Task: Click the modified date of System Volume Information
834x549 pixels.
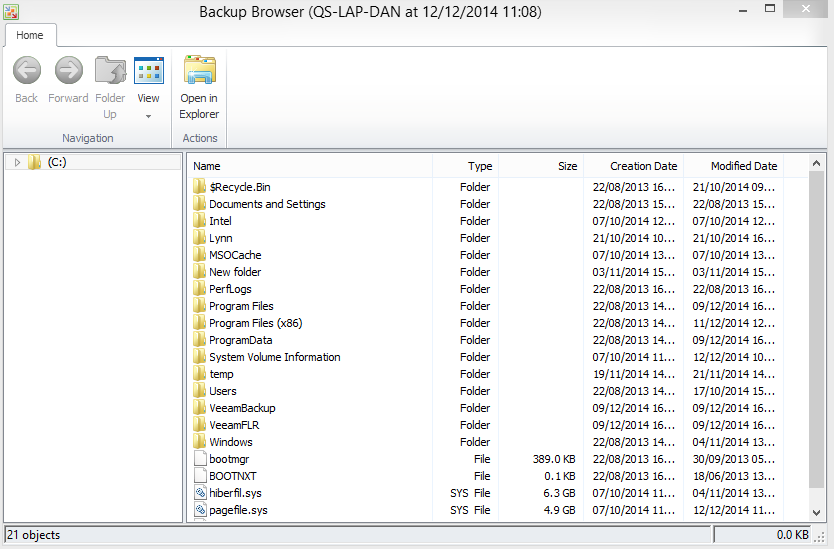Action: (733, 357)
